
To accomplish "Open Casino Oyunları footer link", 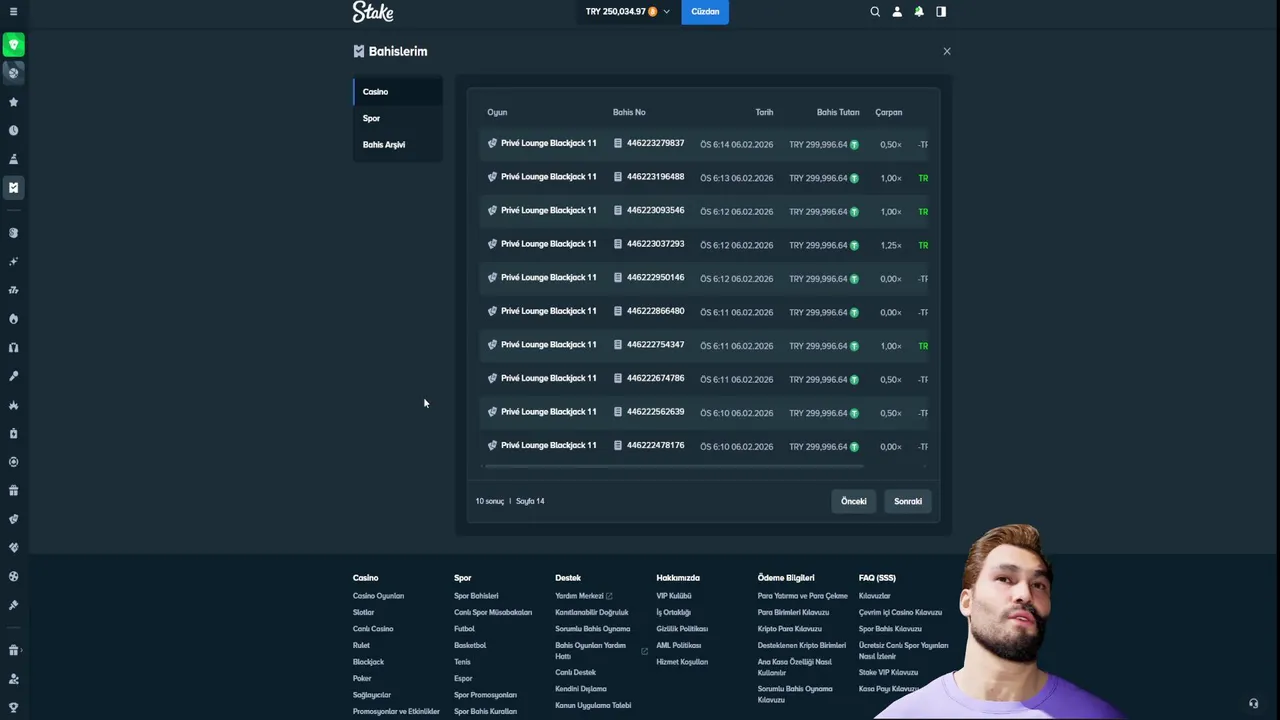I will pyautogui.click(x=378, y=596).
